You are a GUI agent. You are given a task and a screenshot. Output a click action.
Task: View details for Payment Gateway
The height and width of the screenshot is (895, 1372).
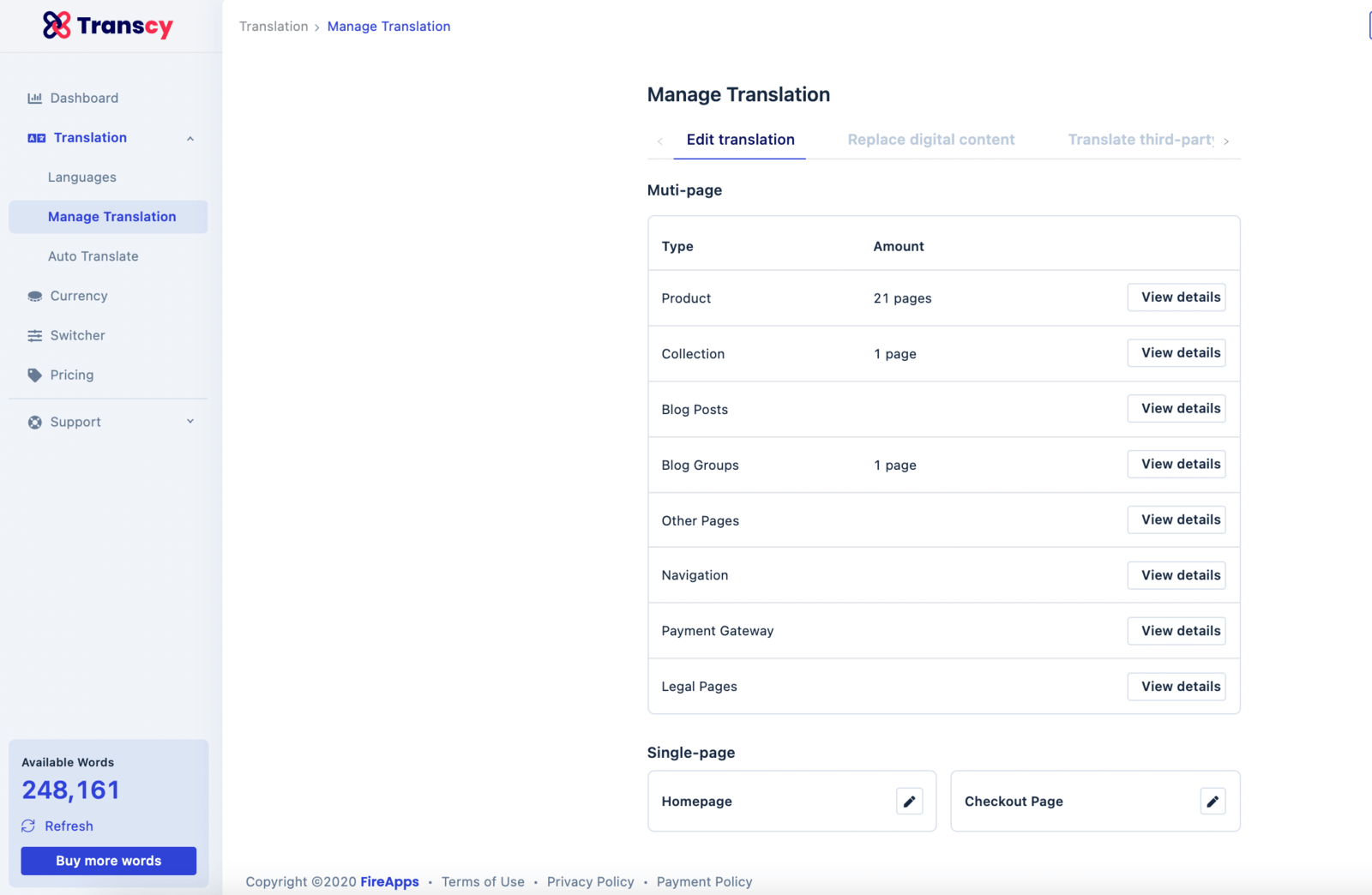coord(1176,631)
